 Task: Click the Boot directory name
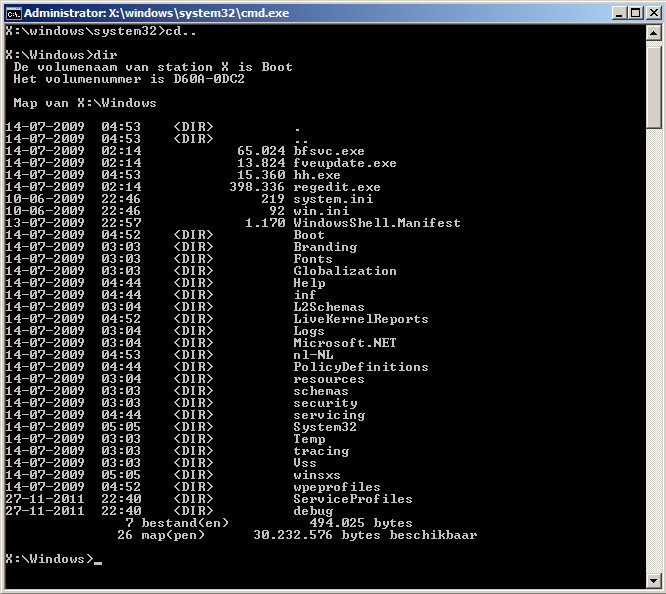pyautogui.click(x=309, y=235)
